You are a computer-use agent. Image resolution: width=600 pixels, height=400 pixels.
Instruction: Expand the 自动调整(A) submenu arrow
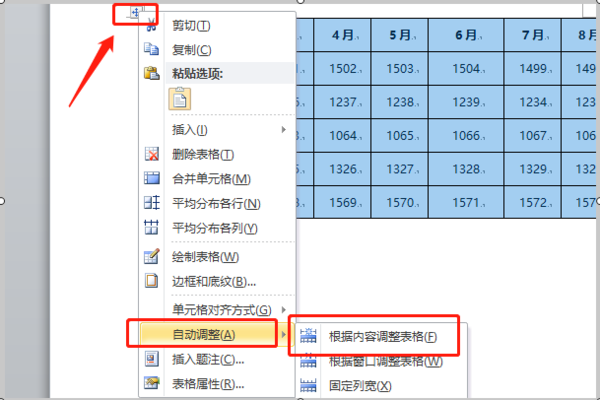pyautogui.click(x=284, y=335)
